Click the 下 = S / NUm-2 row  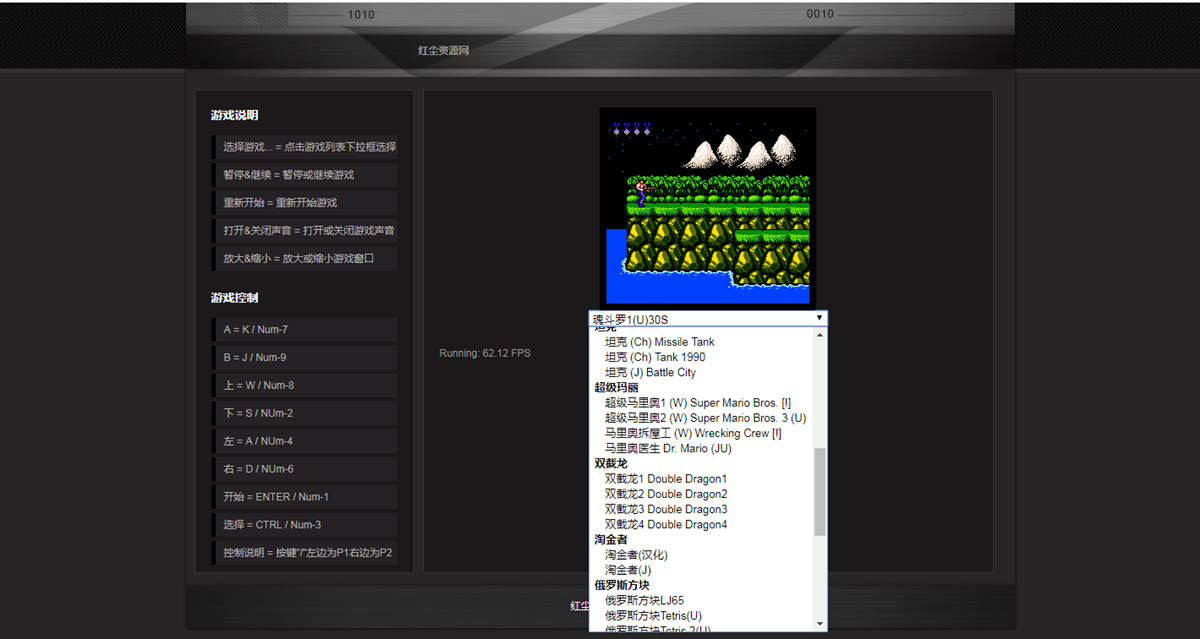[305, 414]
